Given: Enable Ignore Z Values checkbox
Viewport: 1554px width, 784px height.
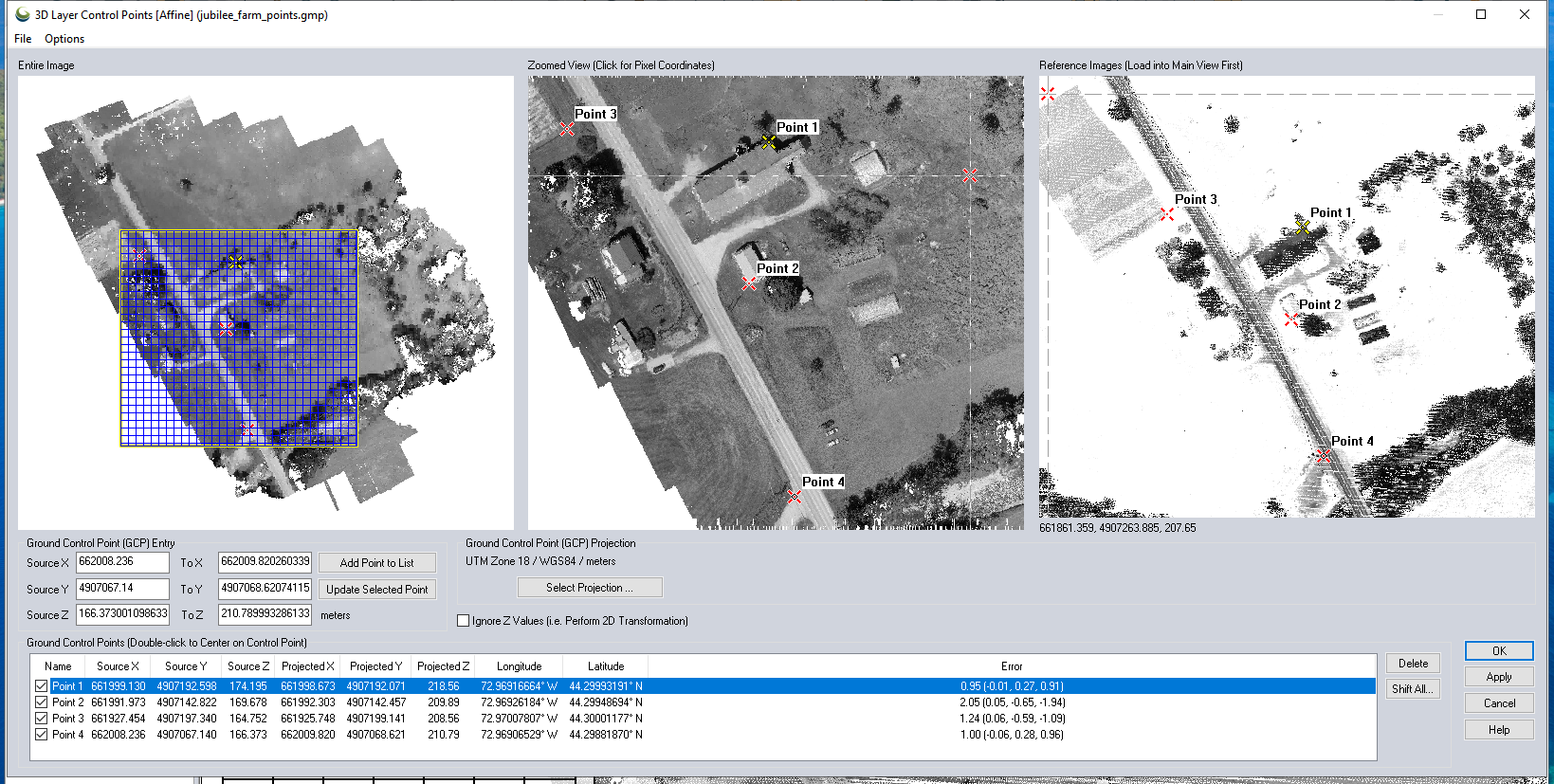Looking at the screenshot, I should coord(464,621).
